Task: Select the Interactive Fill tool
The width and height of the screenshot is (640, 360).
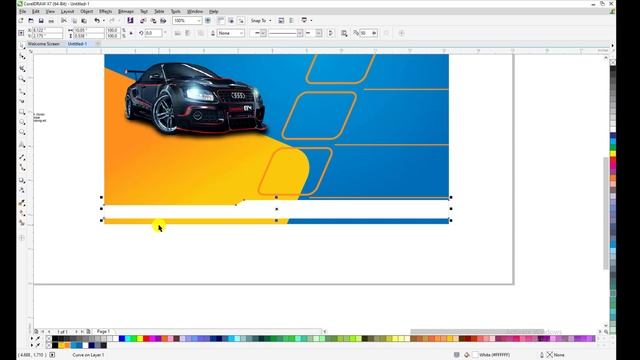Action: point(22,213)
